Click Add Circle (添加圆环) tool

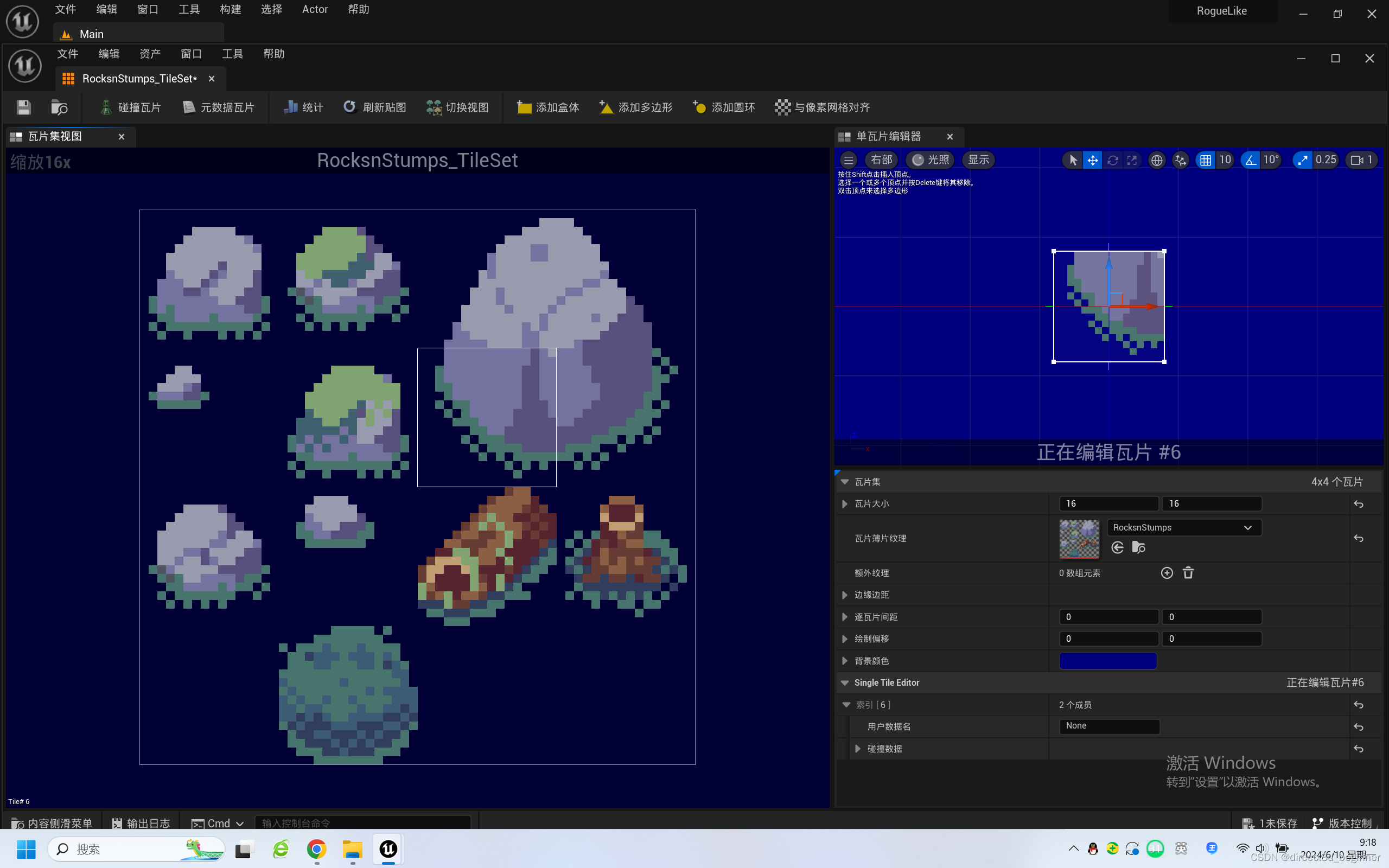tap(724, 107)
